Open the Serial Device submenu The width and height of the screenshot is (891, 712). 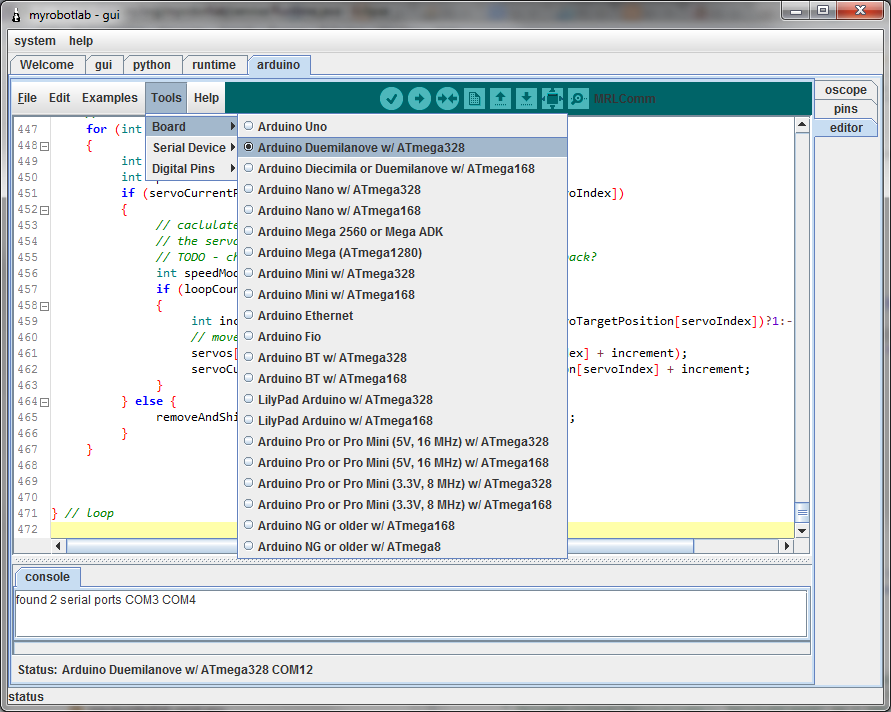(x=192, y=148)
